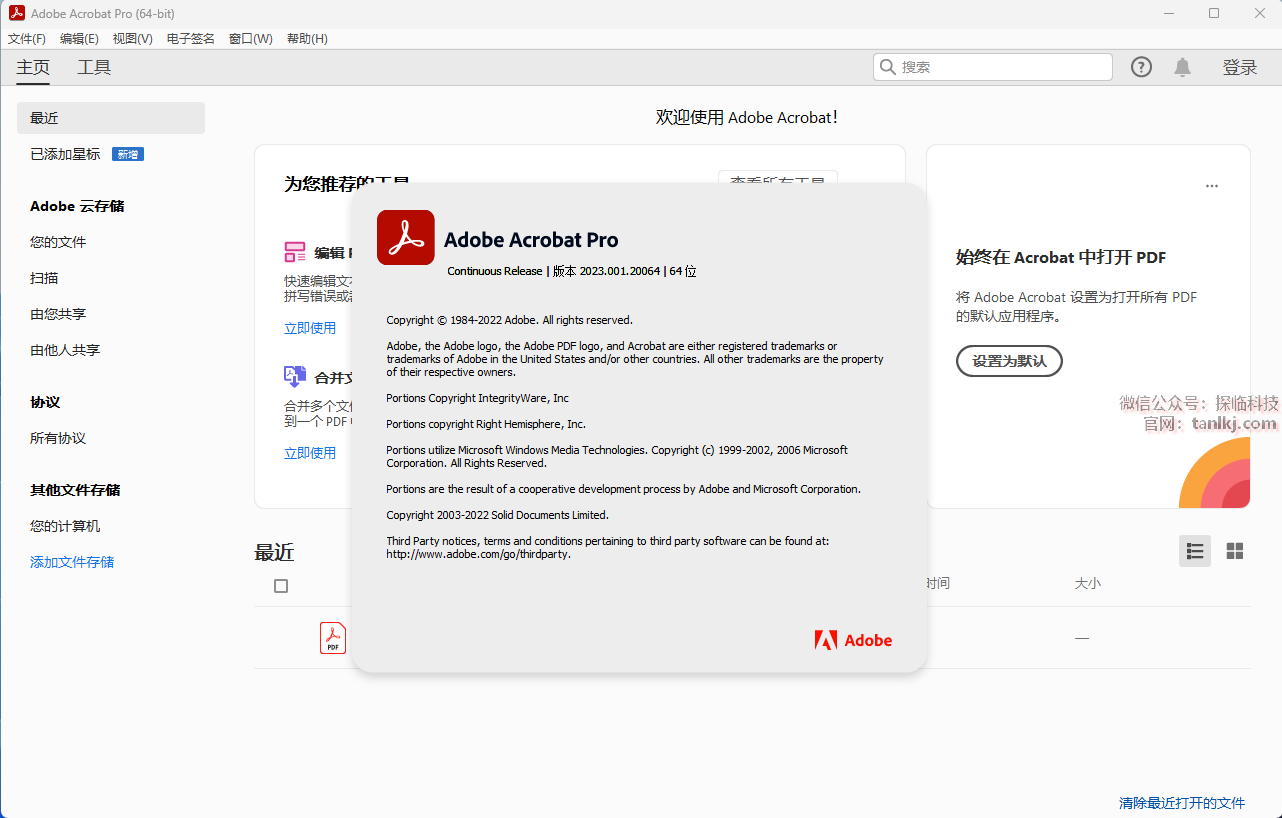Click the 添加文件存储 link
Screen dimensions: 1282x818
pos(72,562)
